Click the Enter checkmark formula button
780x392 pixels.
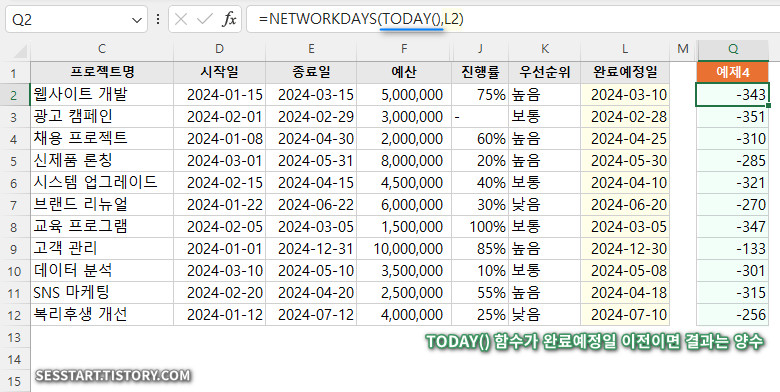click(204, 19)
